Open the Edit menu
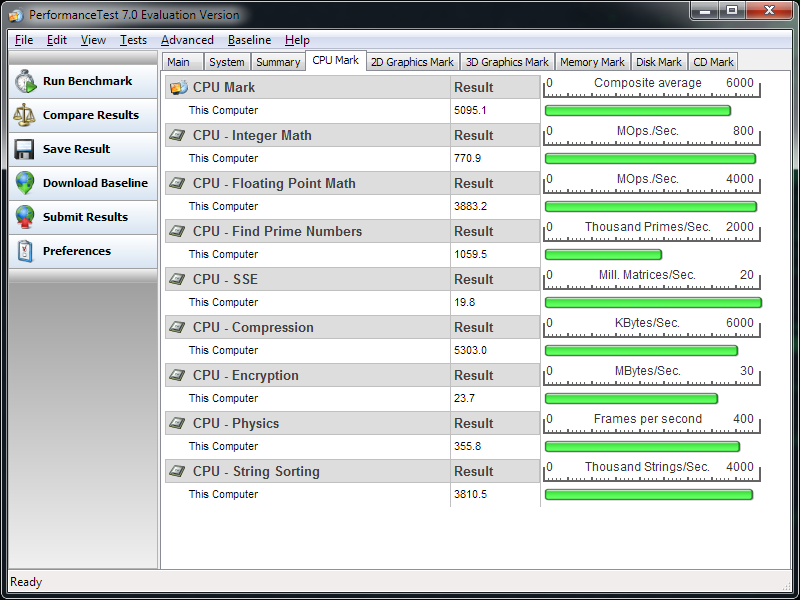 (57, 40)
